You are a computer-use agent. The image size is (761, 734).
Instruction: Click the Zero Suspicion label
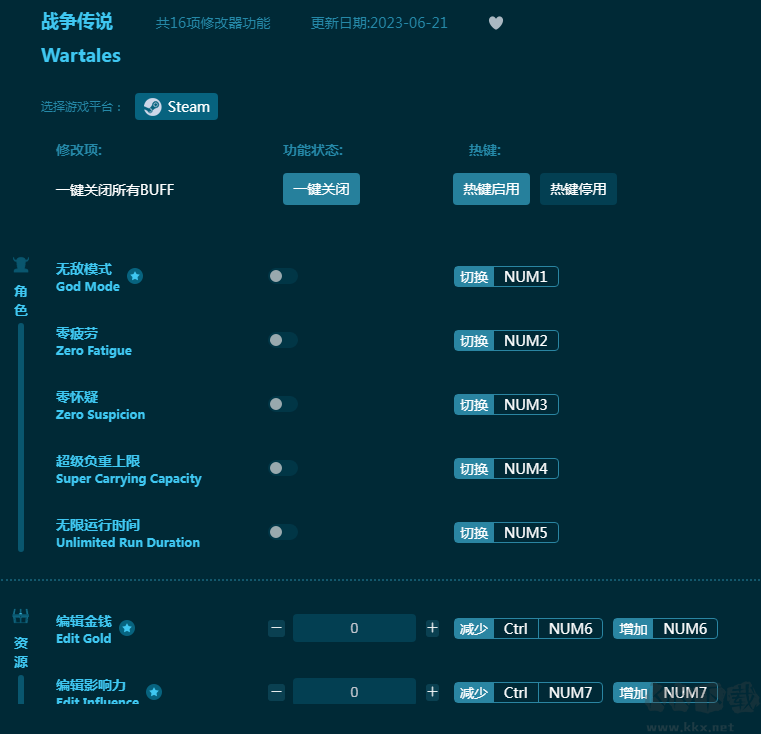(x=100, y=405)
